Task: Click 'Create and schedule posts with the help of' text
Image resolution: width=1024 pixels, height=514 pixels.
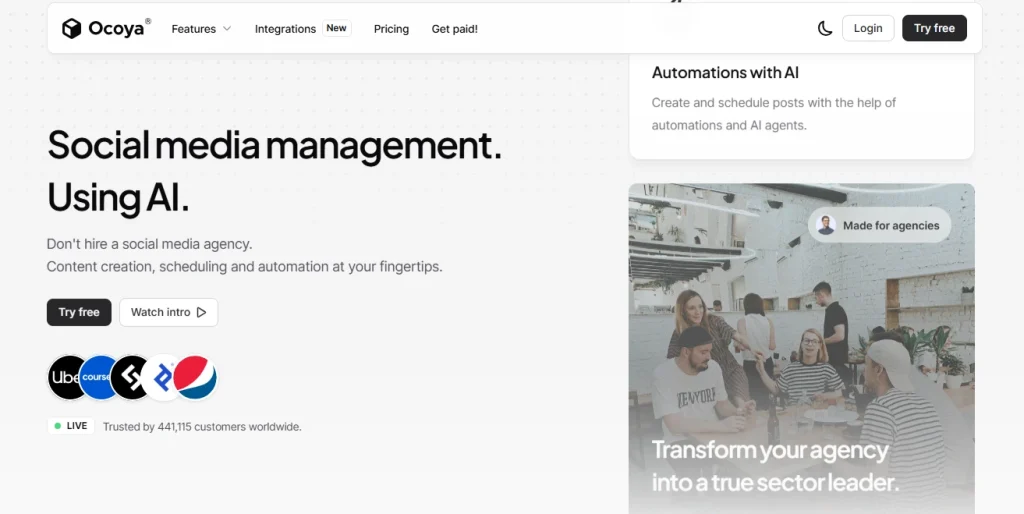Action: (774, 103)
